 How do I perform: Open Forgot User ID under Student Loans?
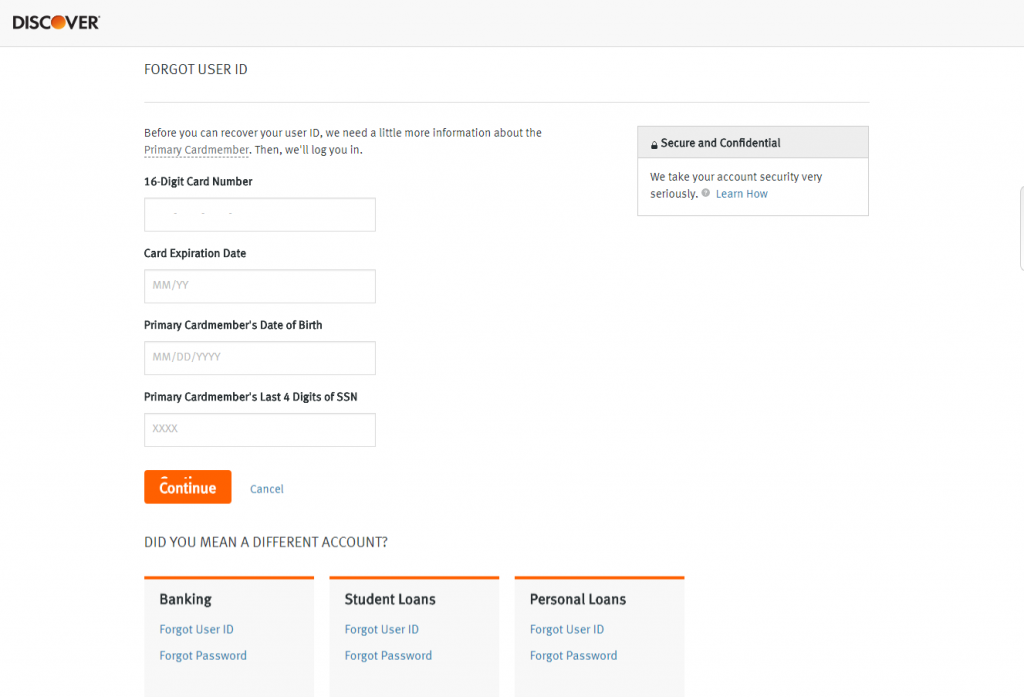tap(381, 629)
